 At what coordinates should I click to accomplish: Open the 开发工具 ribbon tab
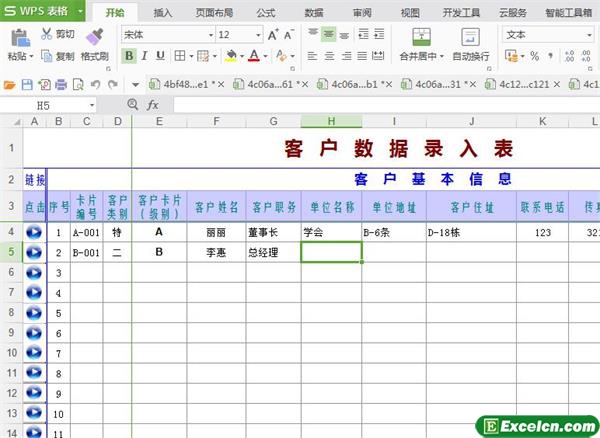tap(461, 13)
